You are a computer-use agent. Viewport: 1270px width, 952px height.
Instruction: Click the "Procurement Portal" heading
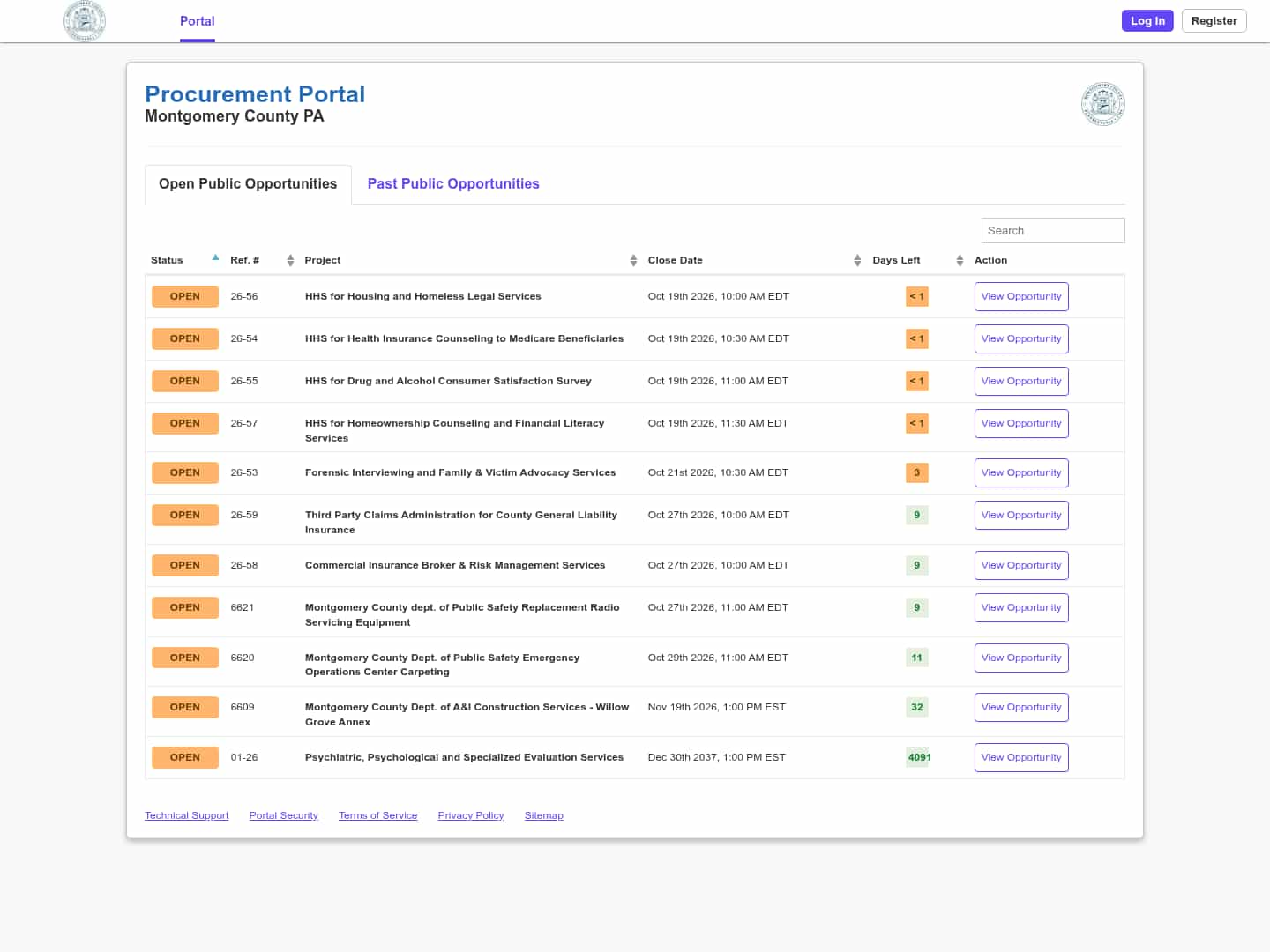[x=255, y=94]
